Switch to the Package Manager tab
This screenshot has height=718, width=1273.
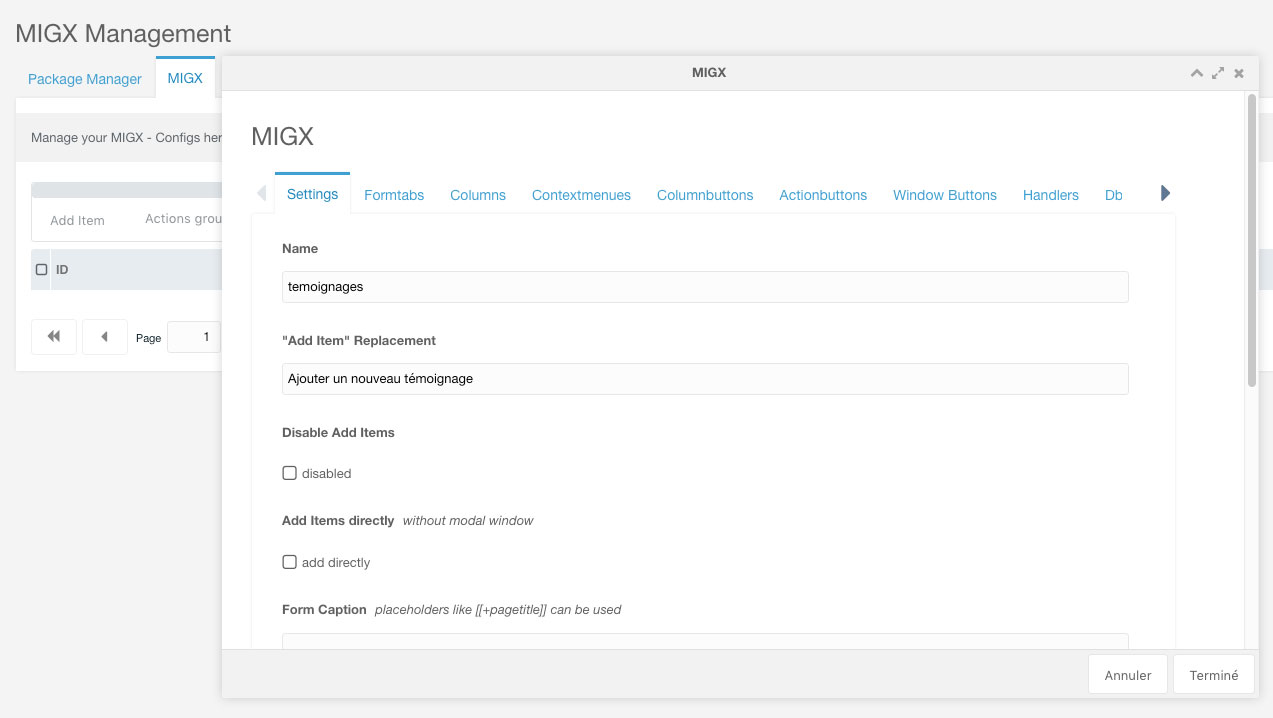(85, 79)
